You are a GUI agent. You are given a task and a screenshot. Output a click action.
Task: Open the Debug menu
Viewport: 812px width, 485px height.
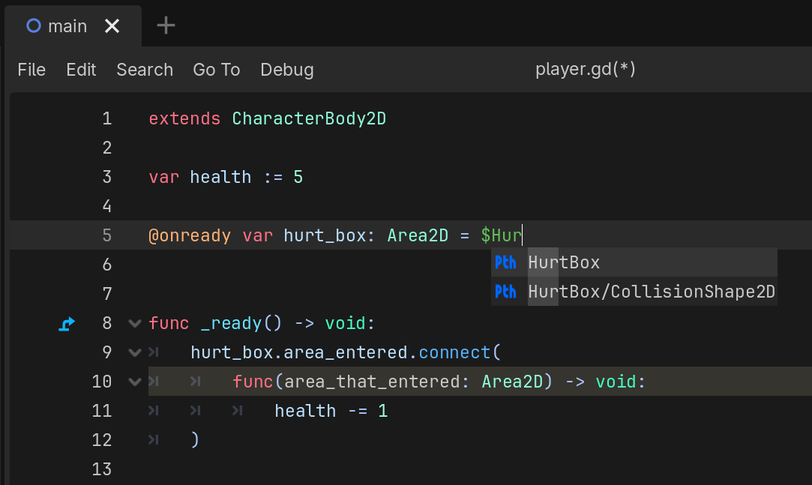click(287, 69)
